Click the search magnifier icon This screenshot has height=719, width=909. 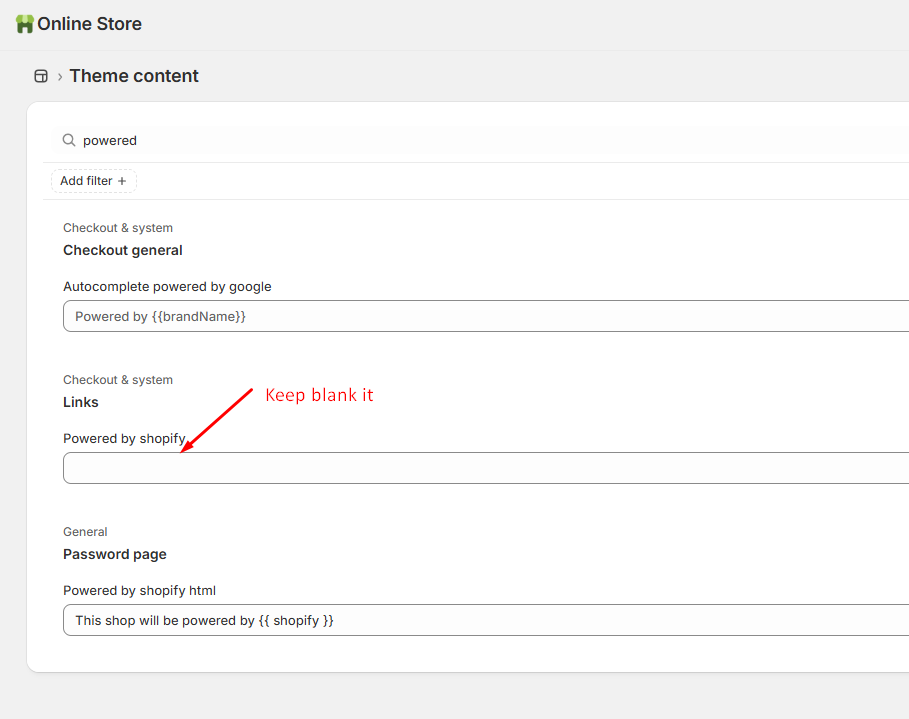(x=69, y=140)
